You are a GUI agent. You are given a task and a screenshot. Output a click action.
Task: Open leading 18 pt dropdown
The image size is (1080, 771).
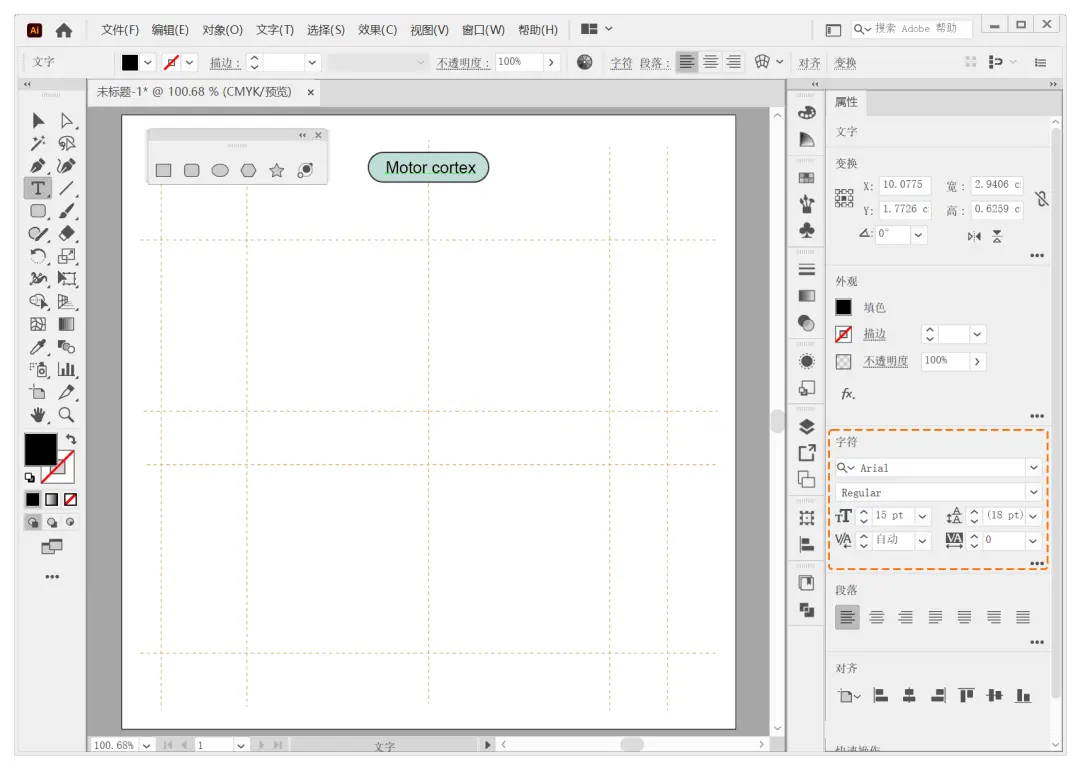(1033, 516)
